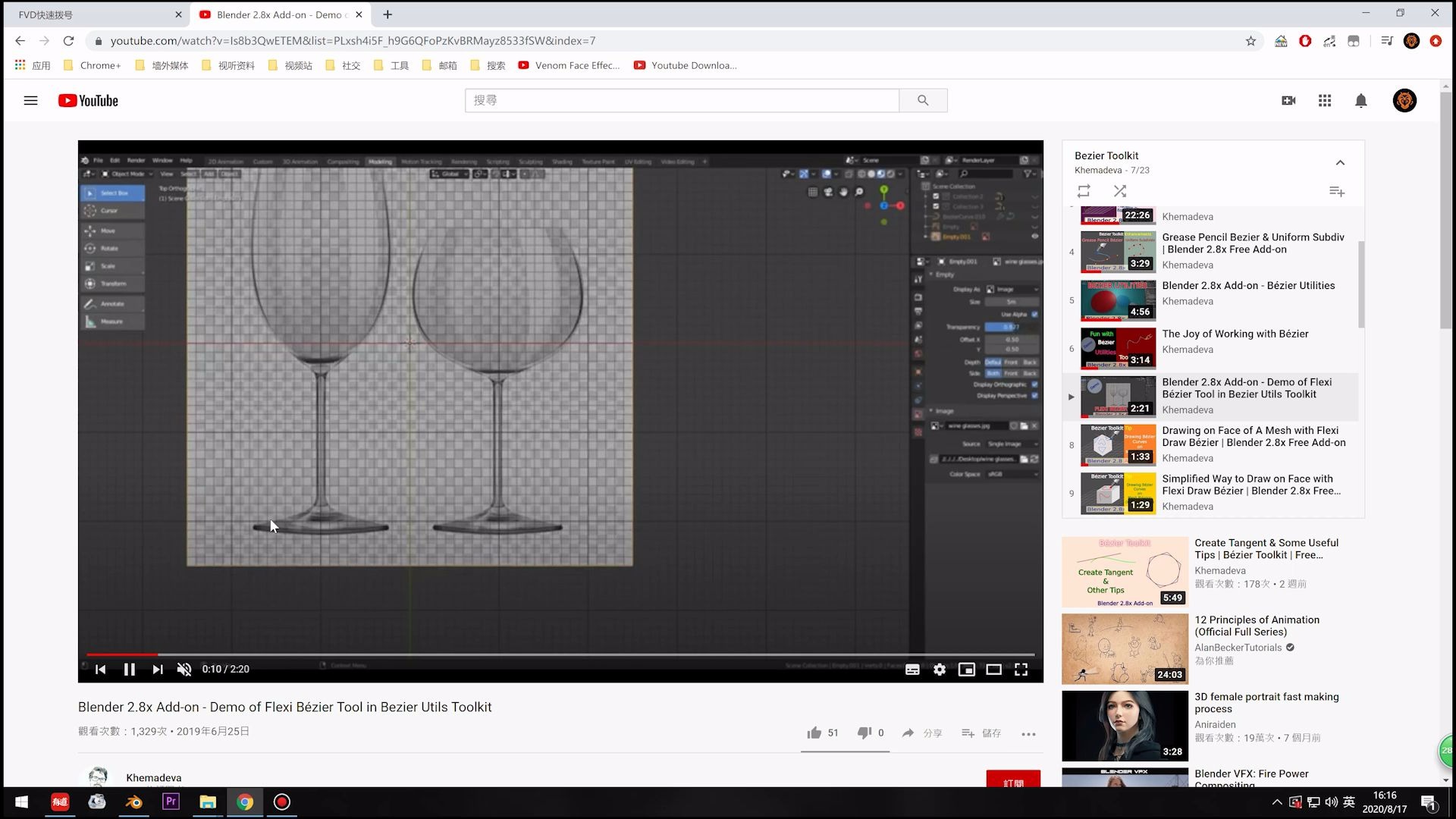Open the YouTube apps grid
The height and width of the screenshot is (819, 1456).
coord(1325,100)
